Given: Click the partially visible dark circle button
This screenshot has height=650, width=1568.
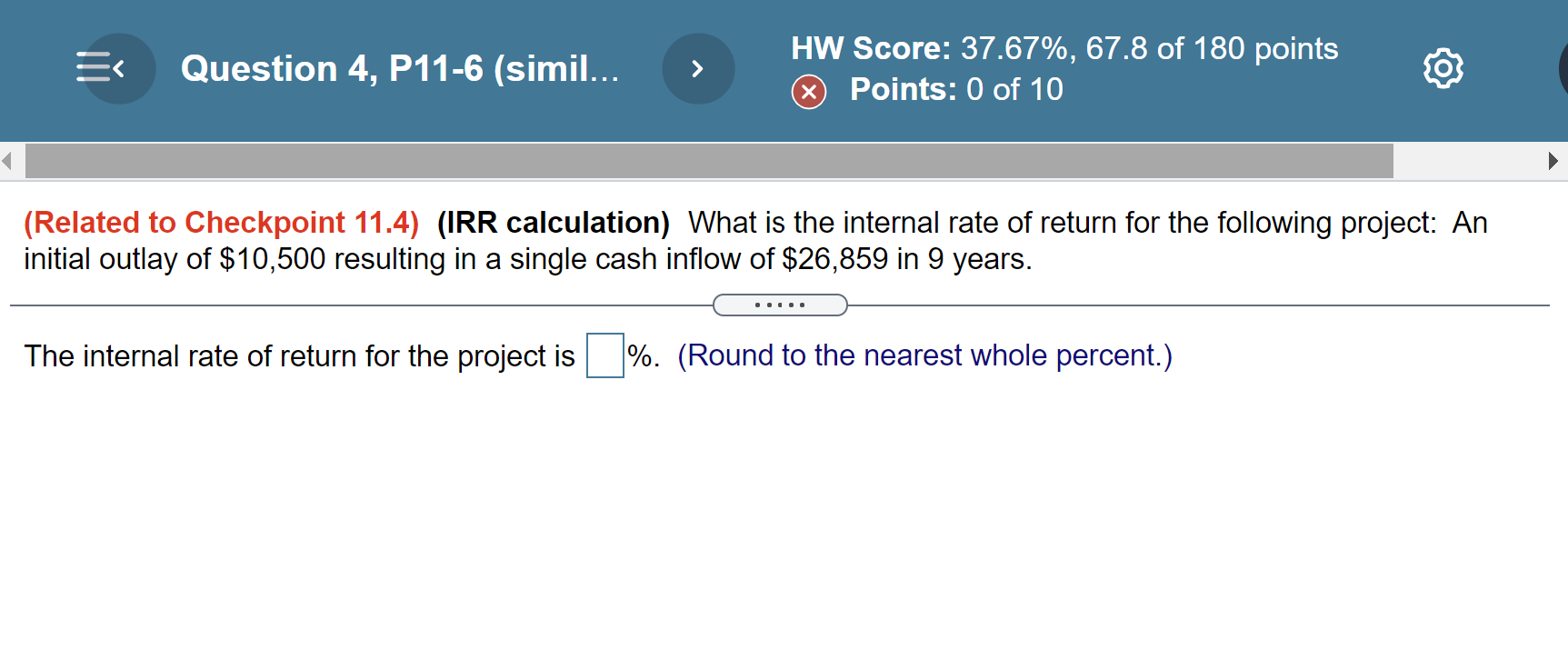Looking at the screenshot, I should (1563, 68).
